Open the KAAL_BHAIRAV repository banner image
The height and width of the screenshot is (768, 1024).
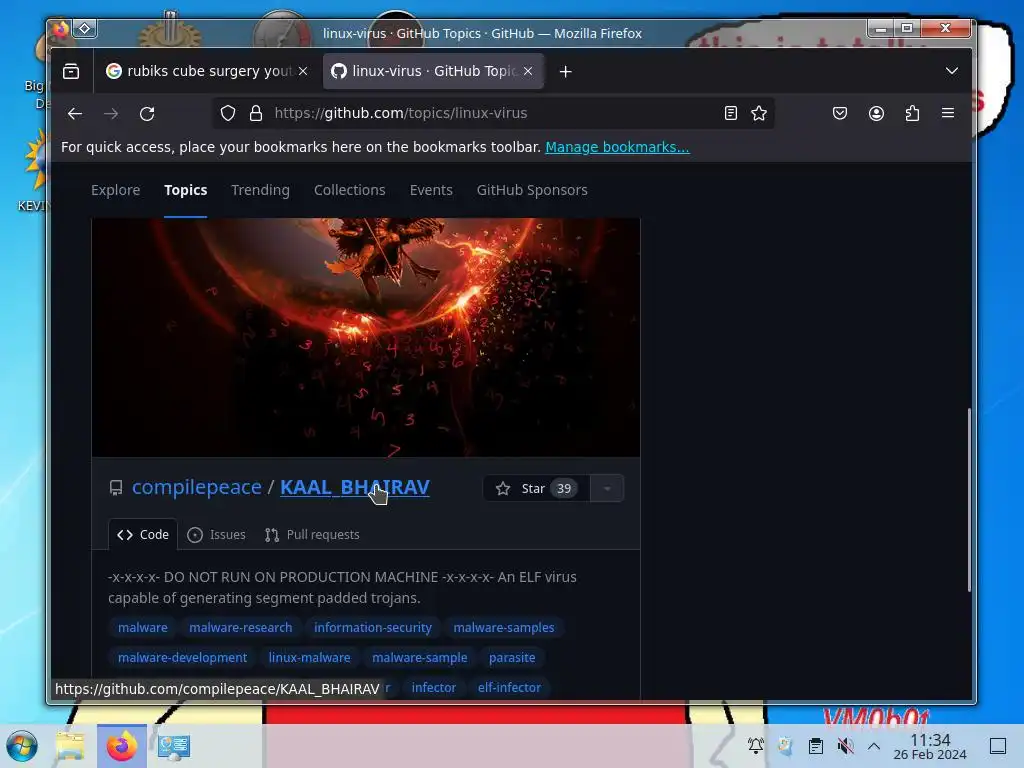(x=366, y=337)
